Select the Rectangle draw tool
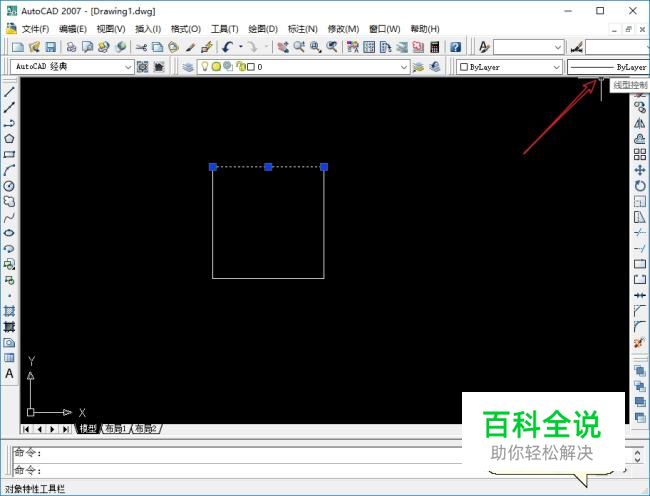The width and height of the screenshot is (650, 496). click(x=9, y=155)
